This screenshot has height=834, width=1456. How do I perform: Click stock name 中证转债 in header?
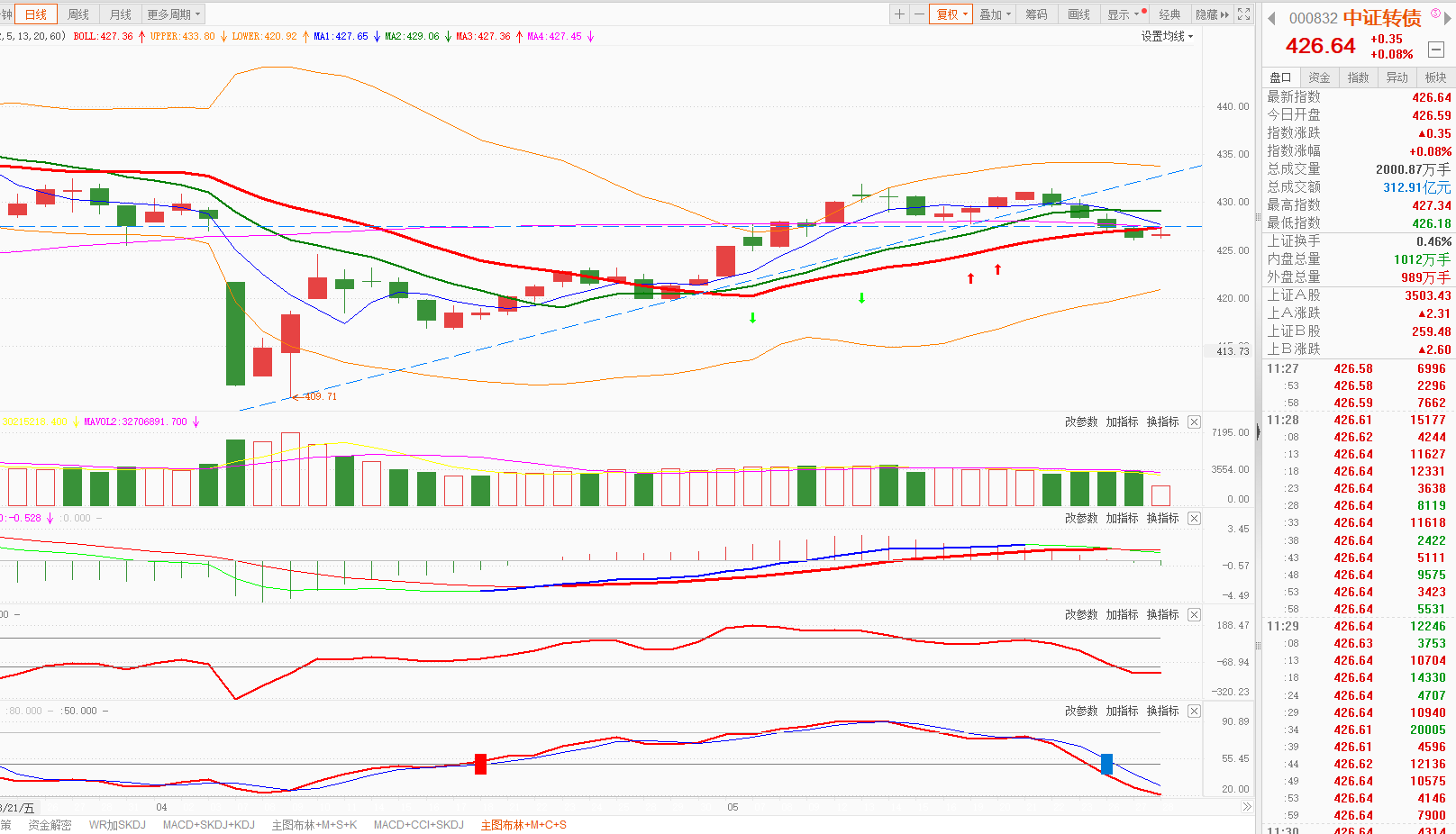point(1382,18)
